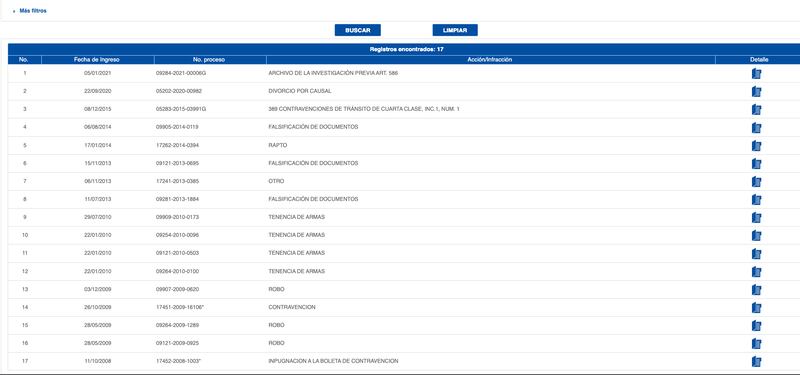
Task: Open detail icon for CONTRAVENCION row 14
Action: point(756,308)
